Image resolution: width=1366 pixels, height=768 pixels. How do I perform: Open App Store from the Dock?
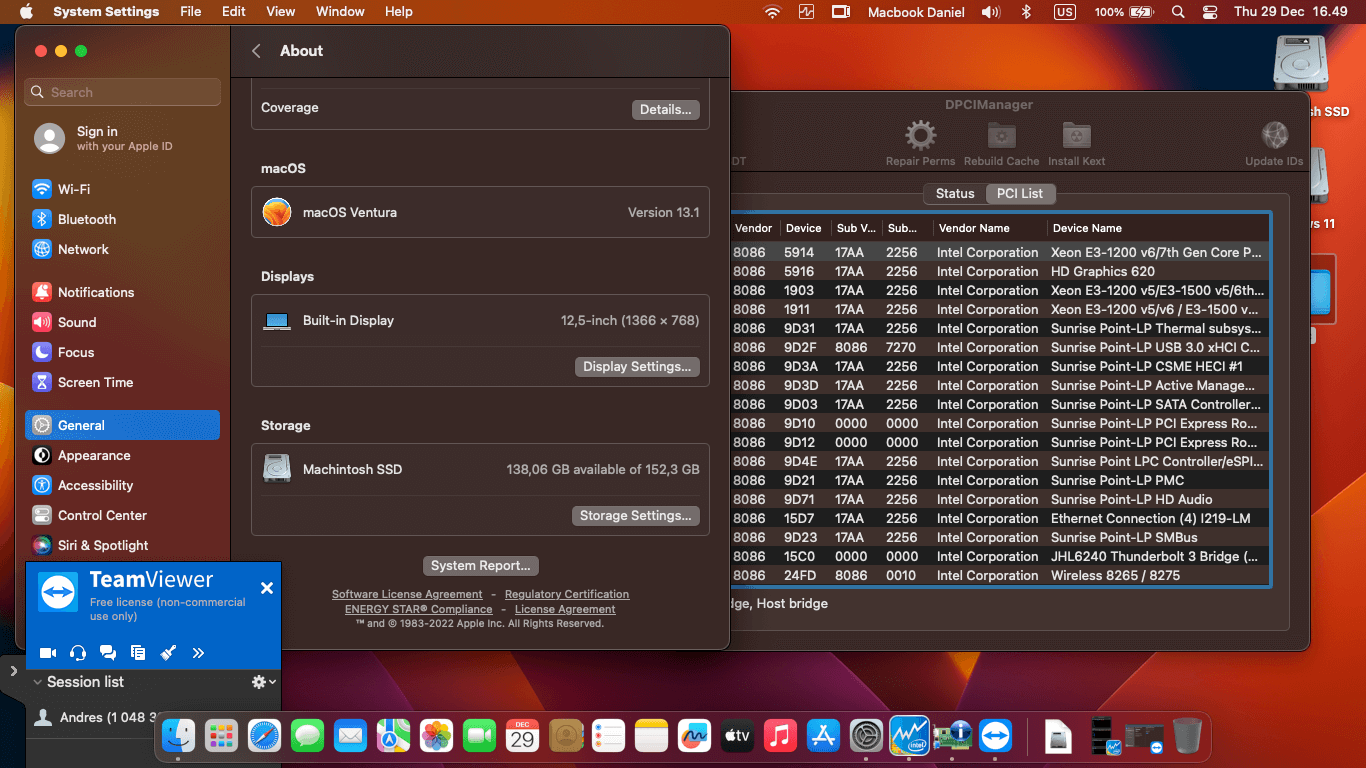[823, 737]
